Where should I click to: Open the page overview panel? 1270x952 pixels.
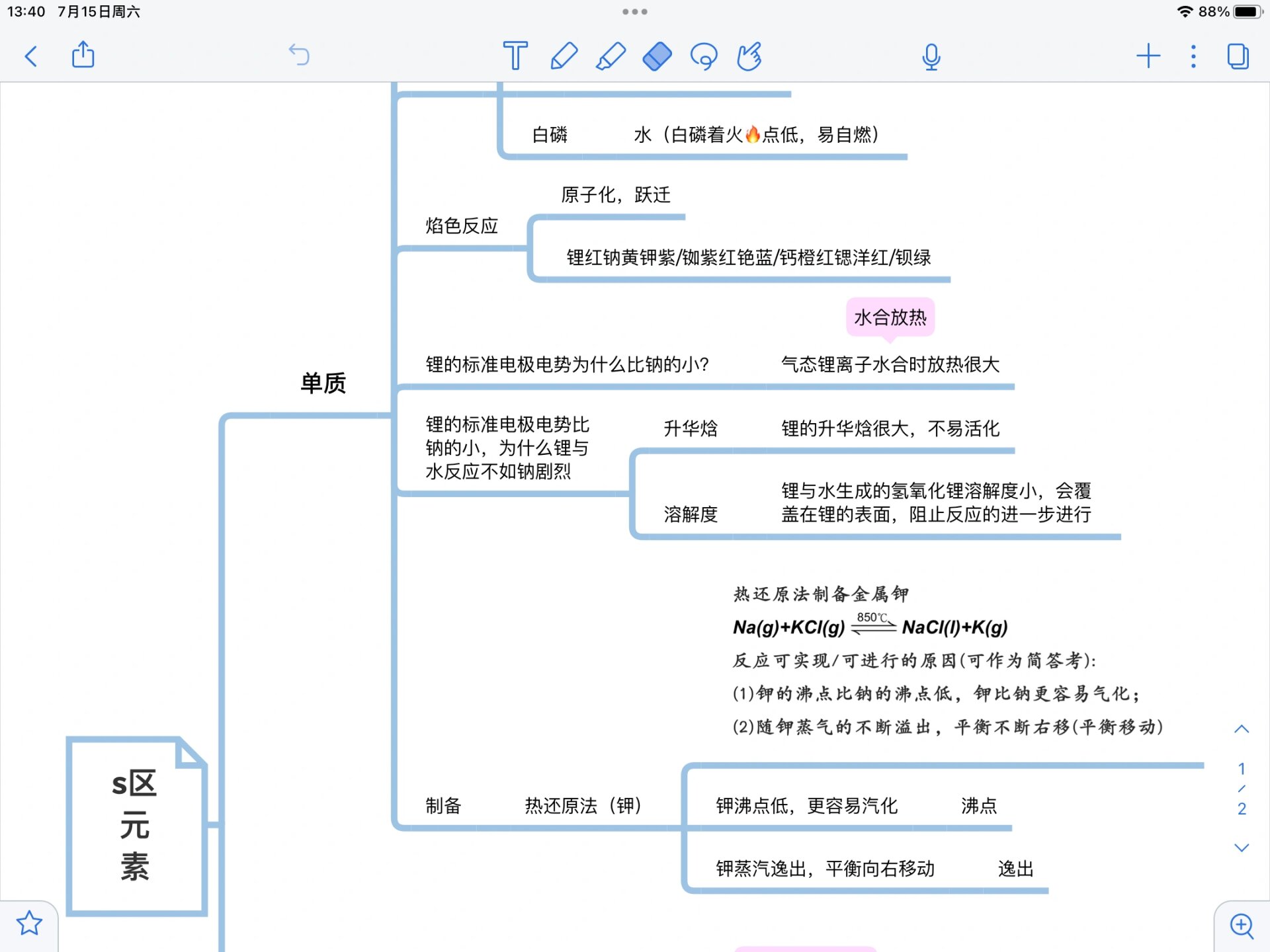(x=1238, y=56)
